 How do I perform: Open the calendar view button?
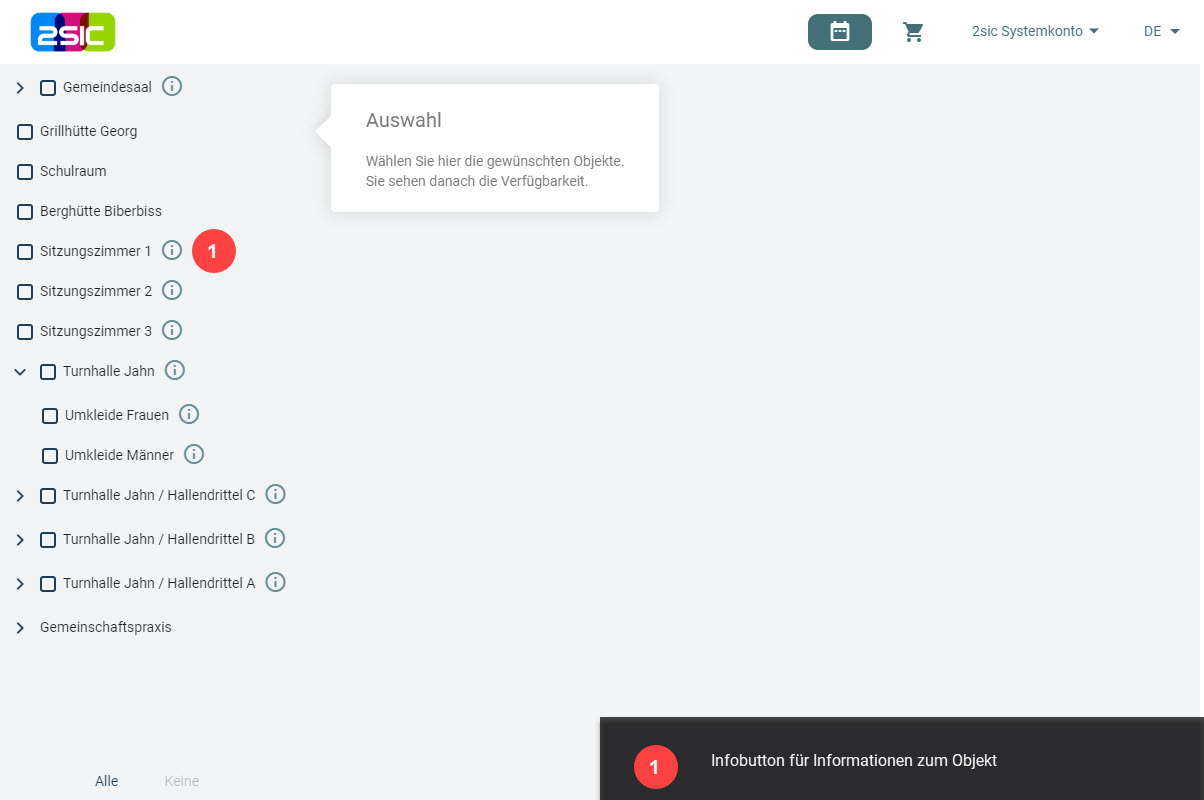point(839,32)
